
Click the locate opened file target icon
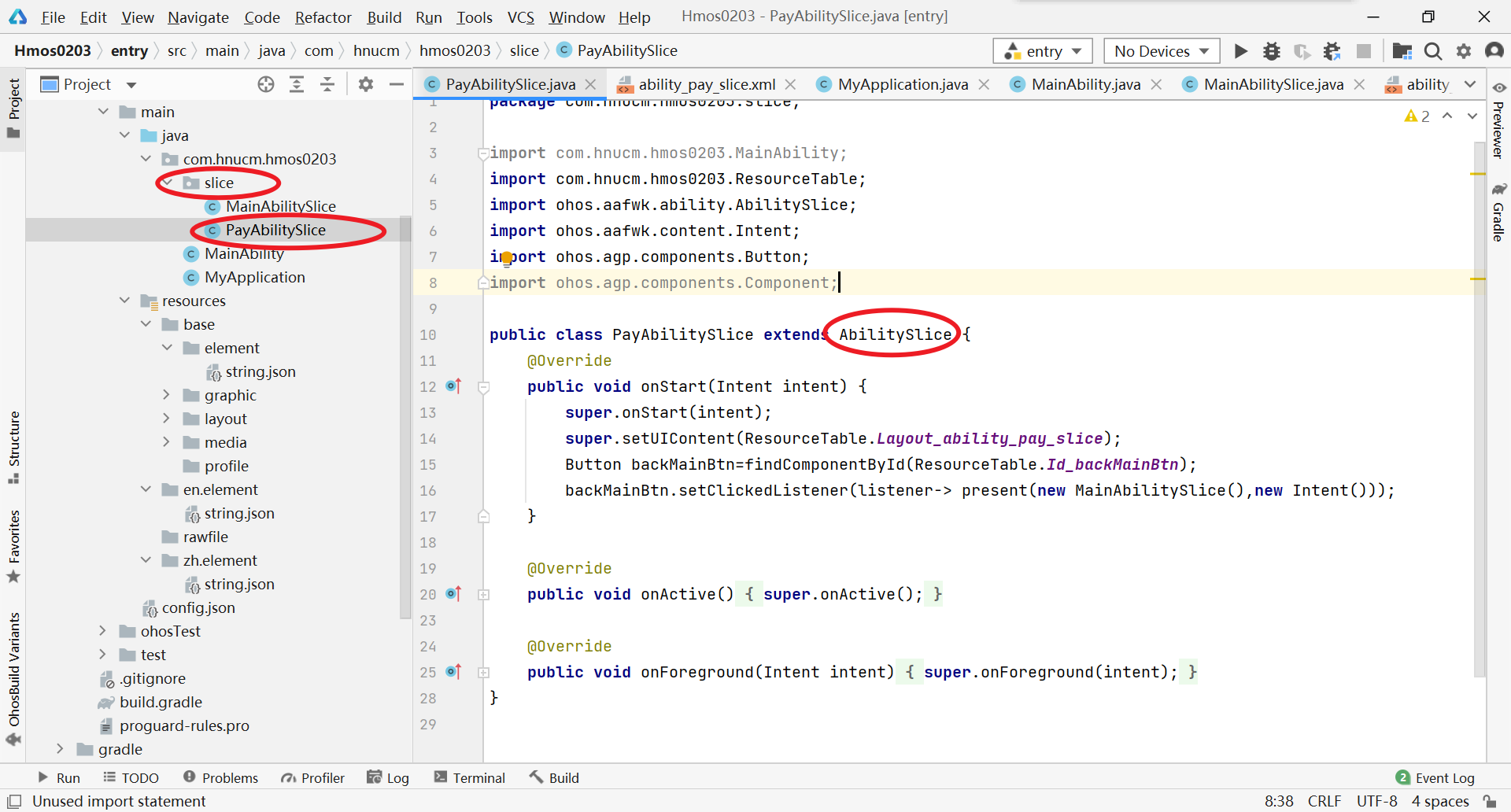pos(266,84)
